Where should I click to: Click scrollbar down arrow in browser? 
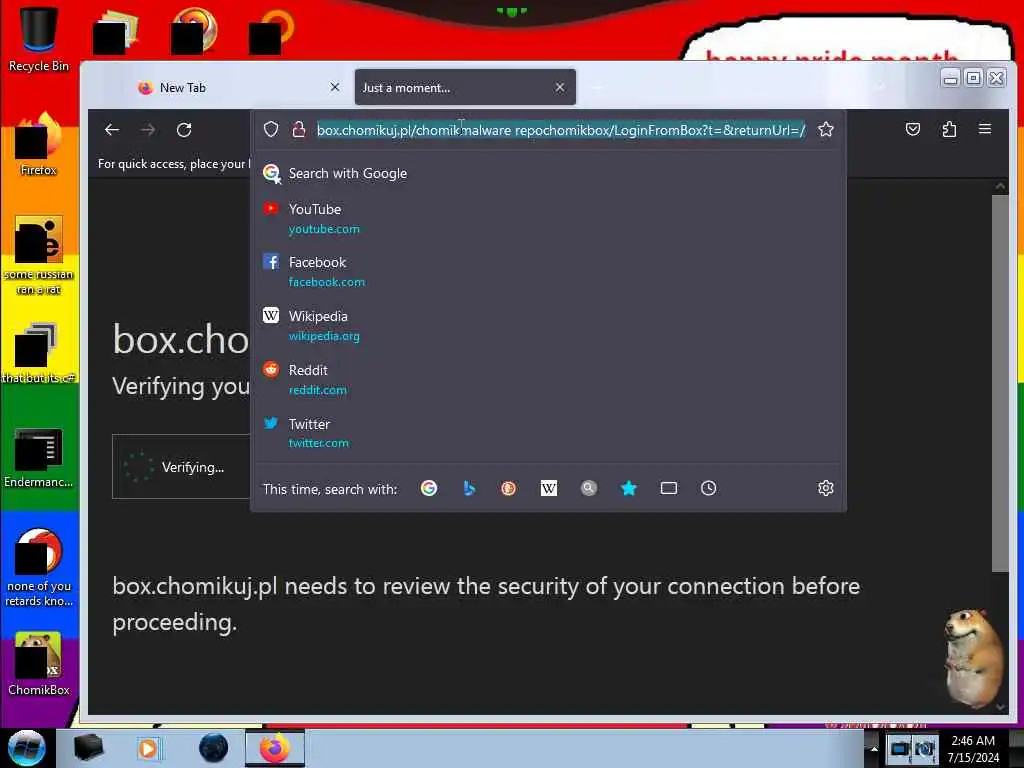click(1000, 707)
